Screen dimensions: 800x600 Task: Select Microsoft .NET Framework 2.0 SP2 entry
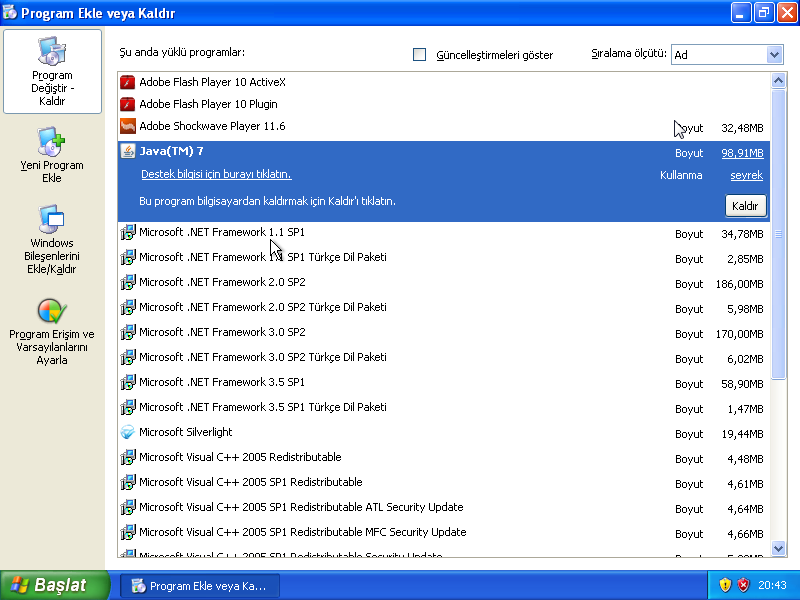coord(444,283)
